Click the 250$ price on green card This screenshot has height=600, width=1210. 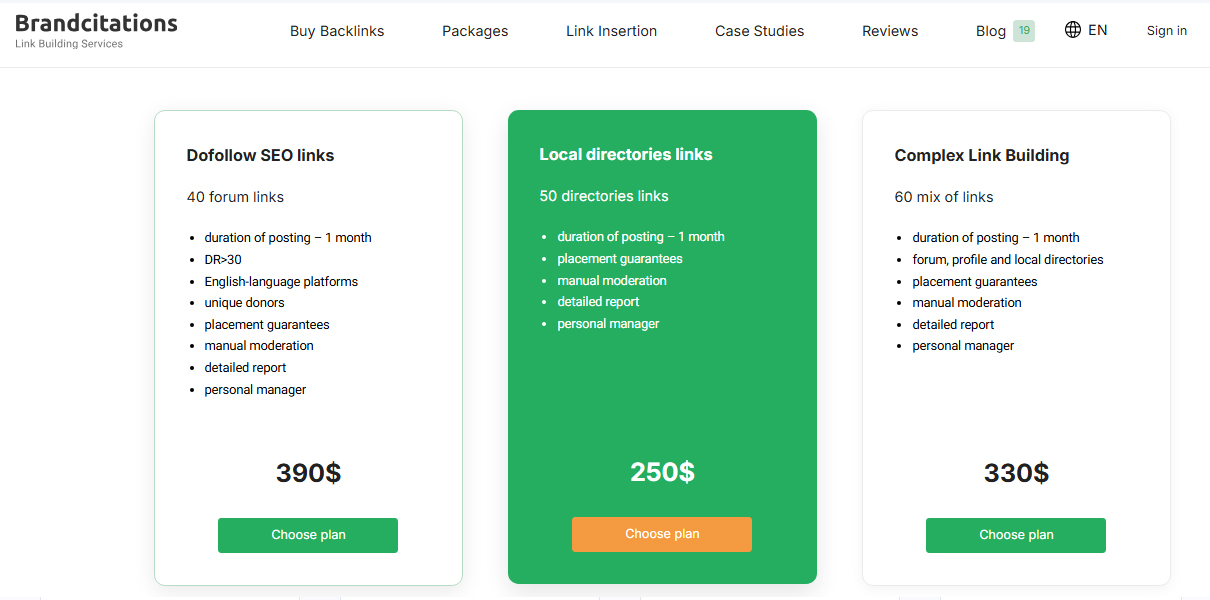[662, 472]
